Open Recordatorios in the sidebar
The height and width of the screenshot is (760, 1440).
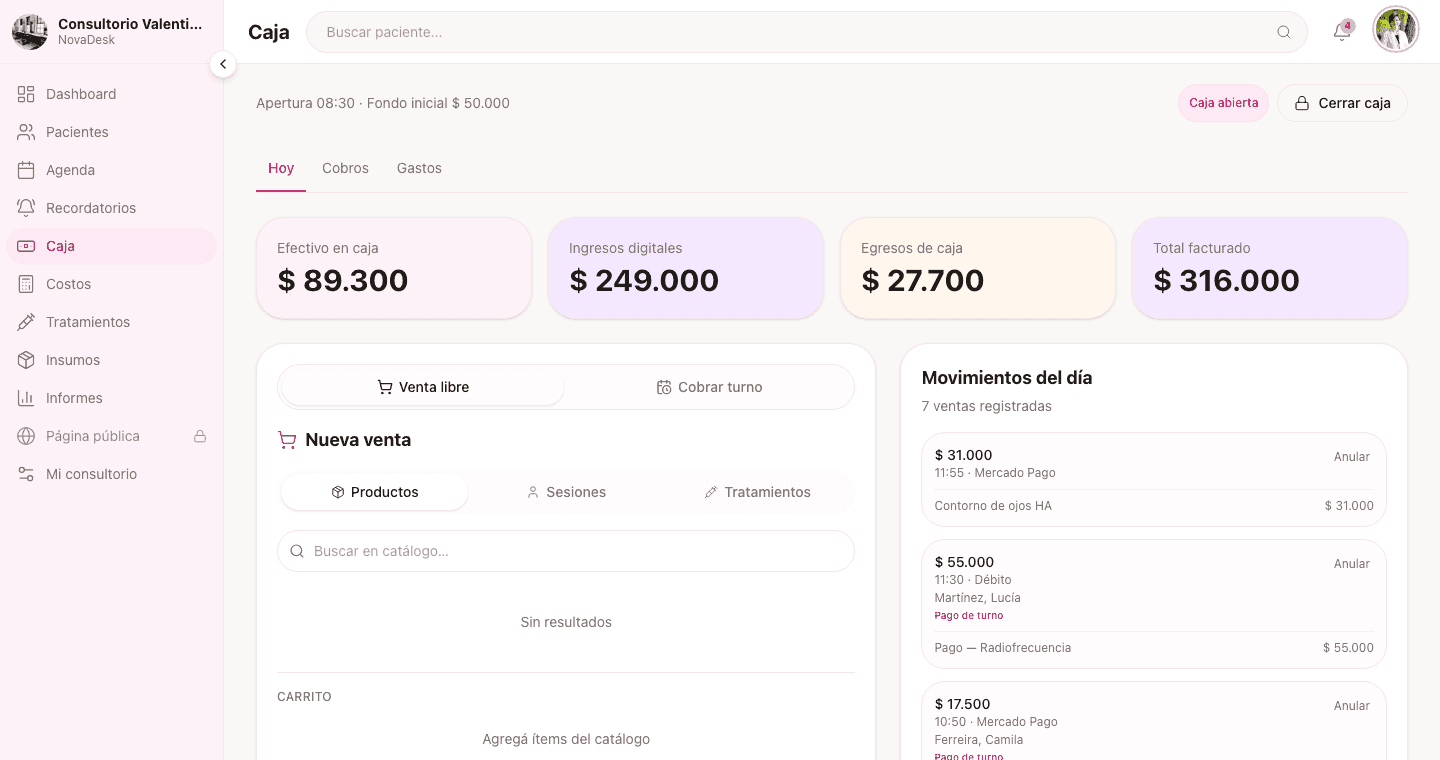tap(111, 208)
